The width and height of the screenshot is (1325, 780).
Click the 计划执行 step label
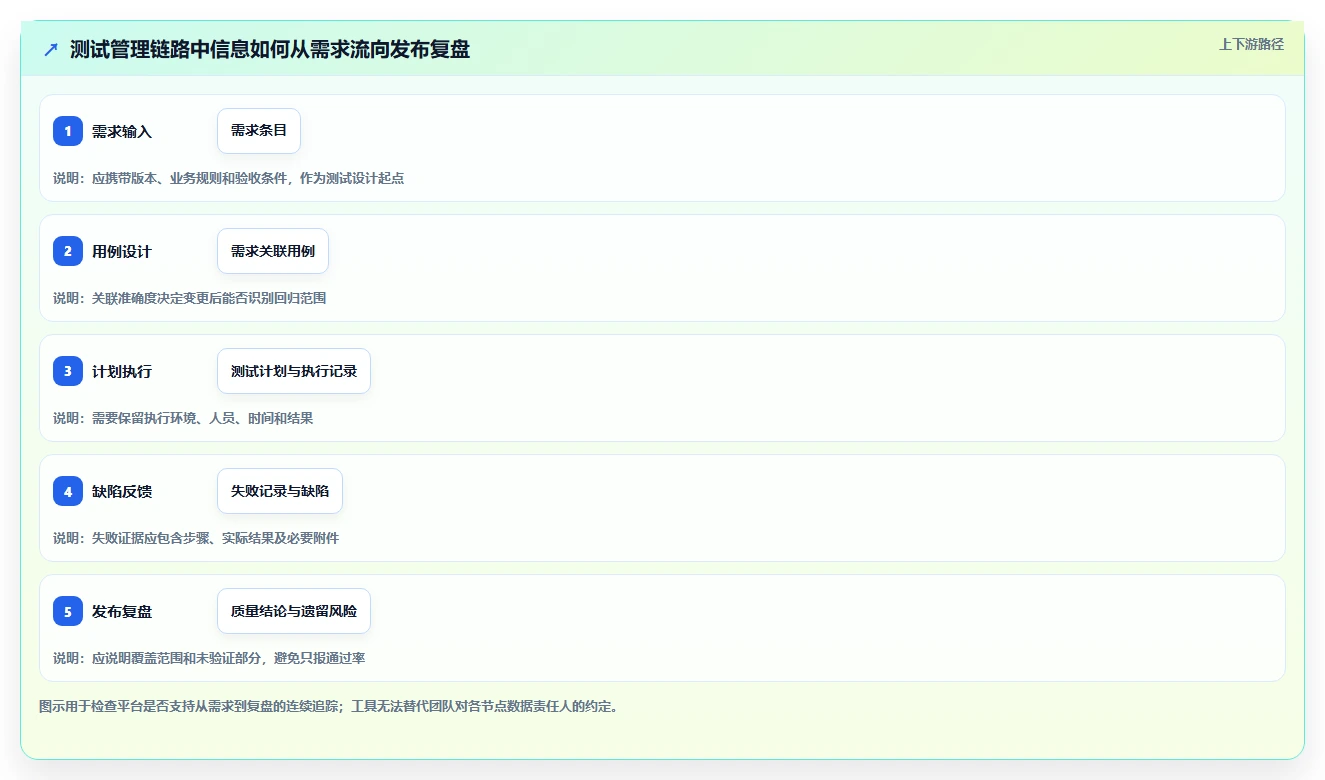click(122, 371)
